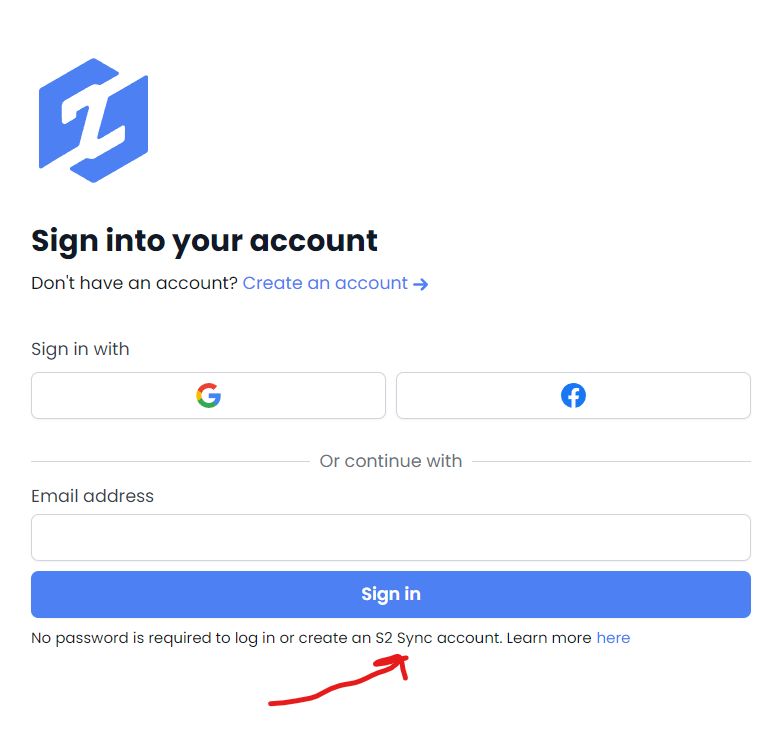Sign in using the Facebook button
Screen dimensions: 778x745
click(573, 396)
